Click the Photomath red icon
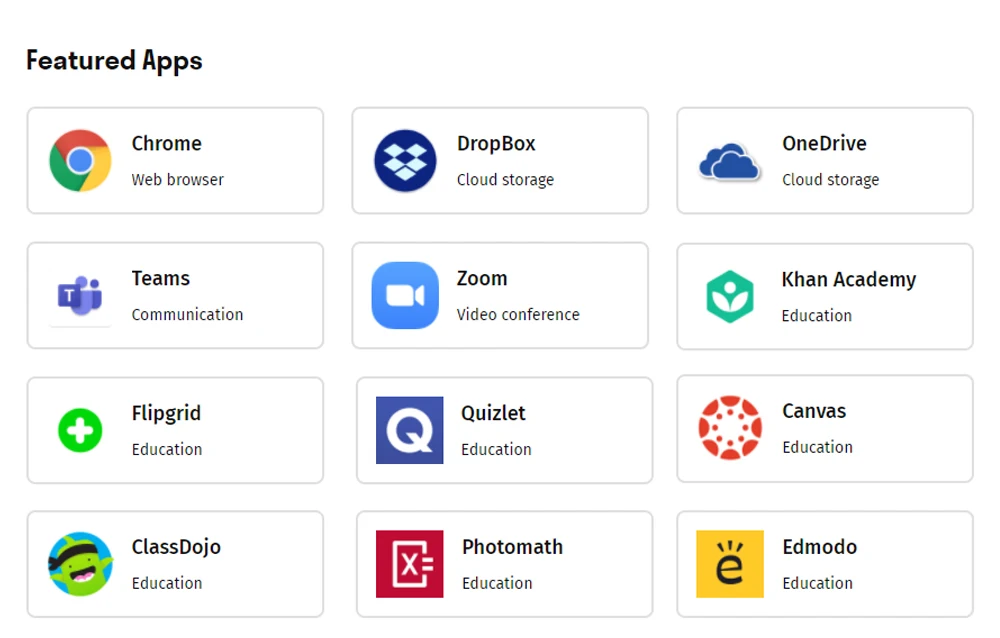Viewport: 1000px width, 638px height. point(409,564)
